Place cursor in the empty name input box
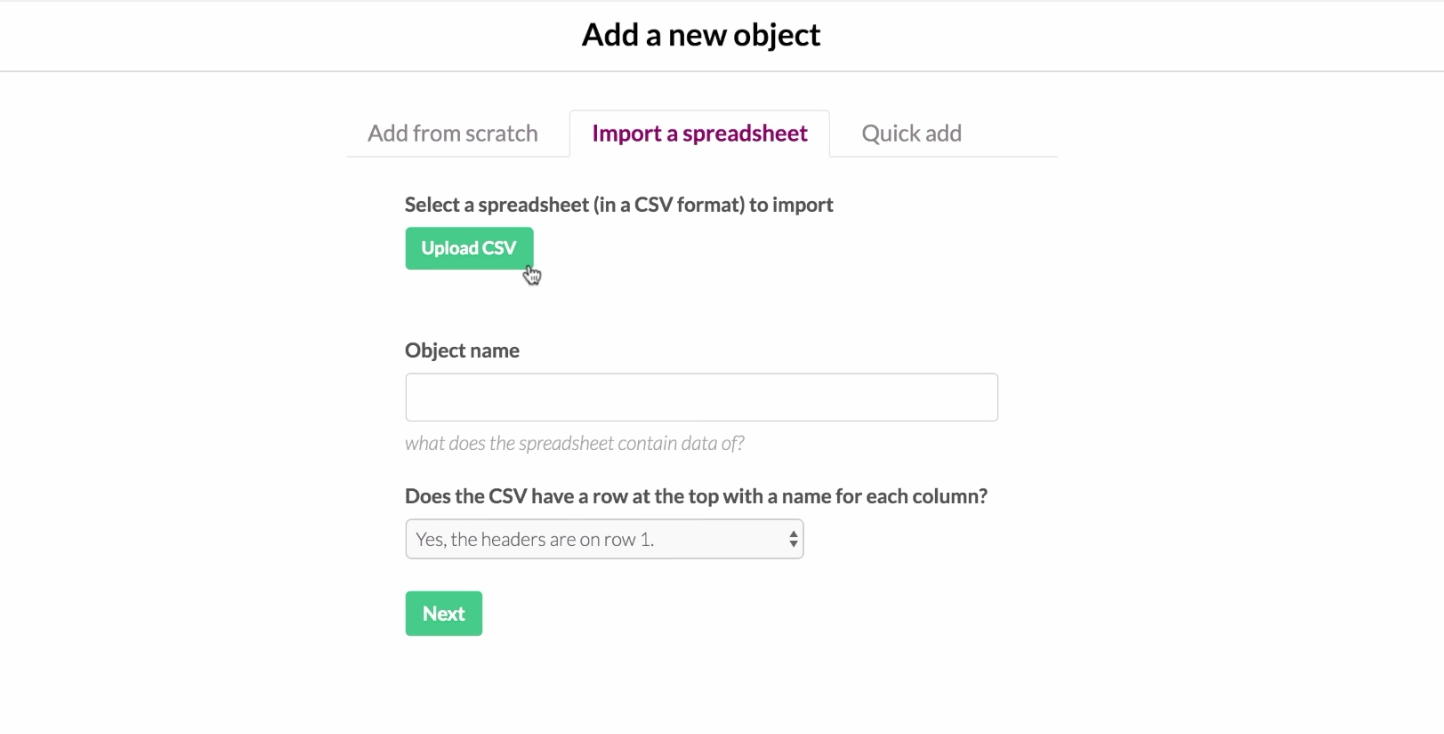 pos(701,397)
